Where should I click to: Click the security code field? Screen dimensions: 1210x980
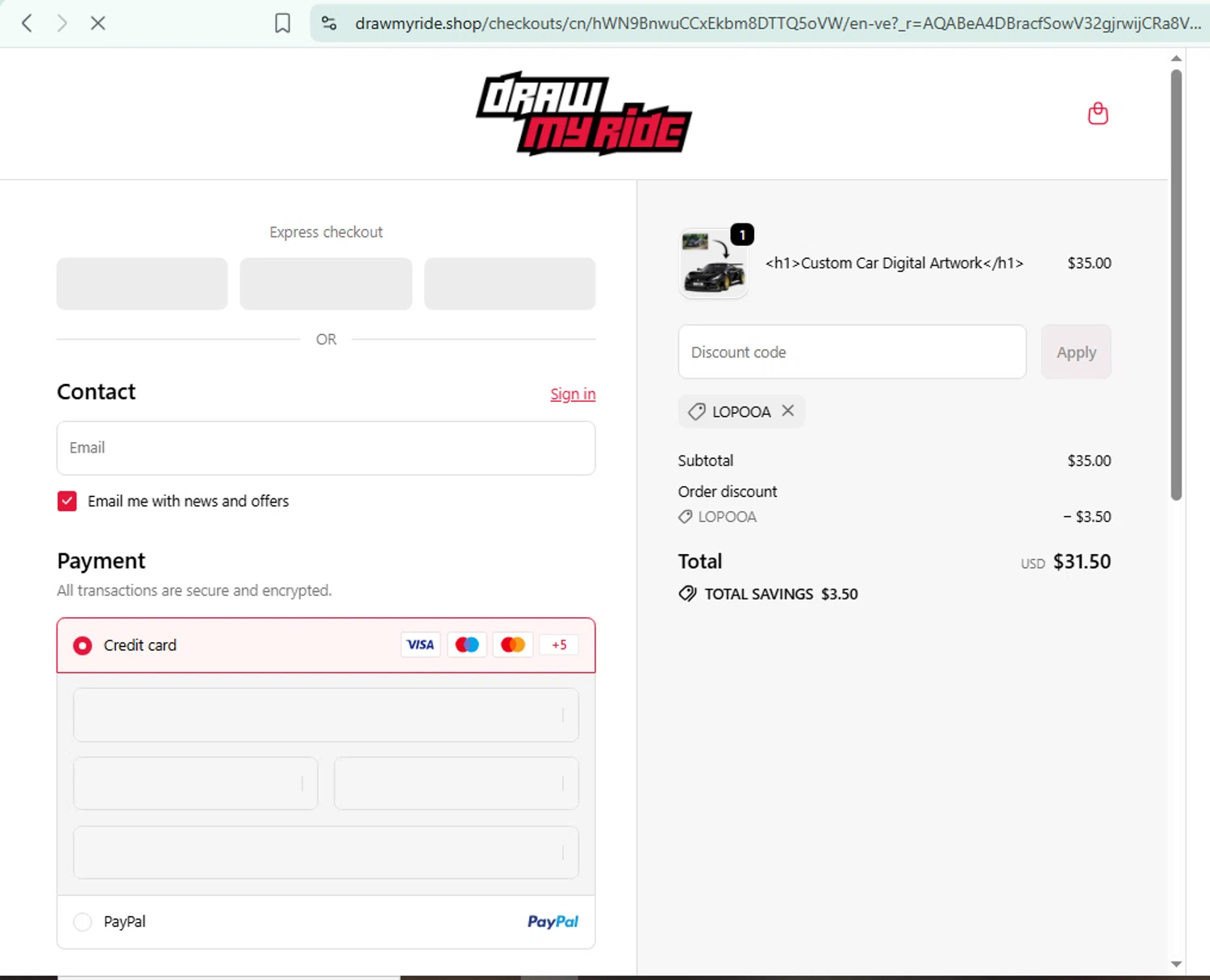point(457,783)
